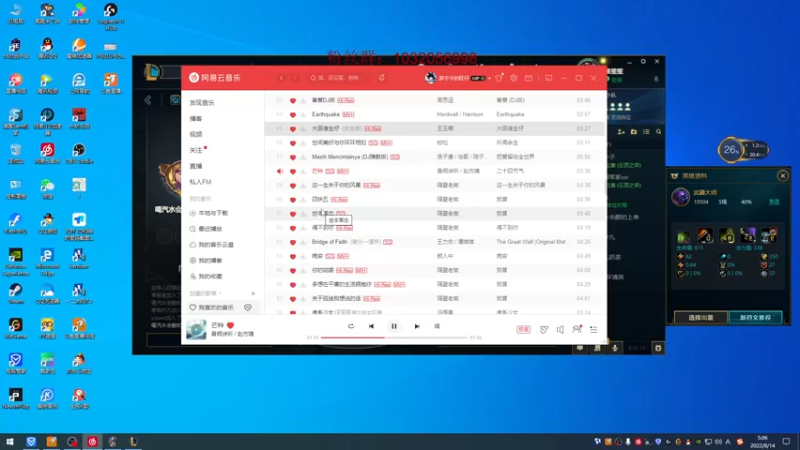The image size is (800, 450).
Task: Search friends icon in League social panel
Action: (x=659, y=132)
